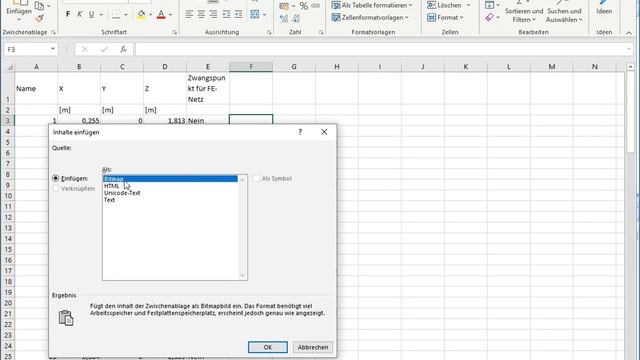640x360 pixels.
Task: Open the fill color dropdown arrow
Action: click(x=151, y=15)
